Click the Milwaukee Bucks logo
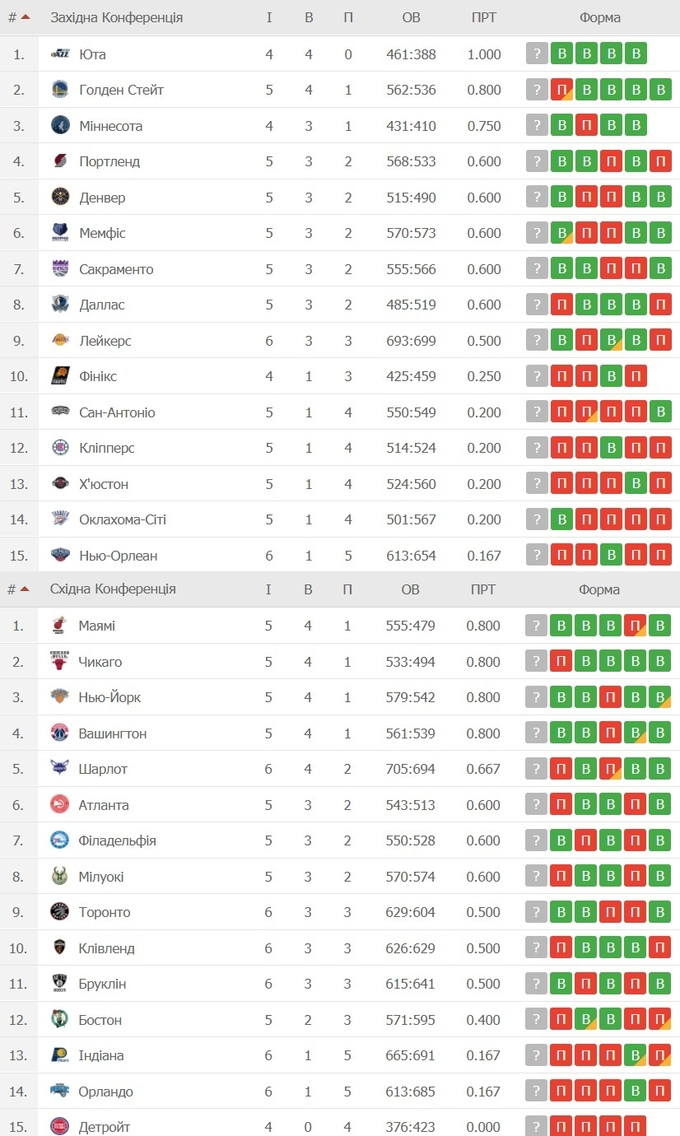 click(x=60, y=877)
